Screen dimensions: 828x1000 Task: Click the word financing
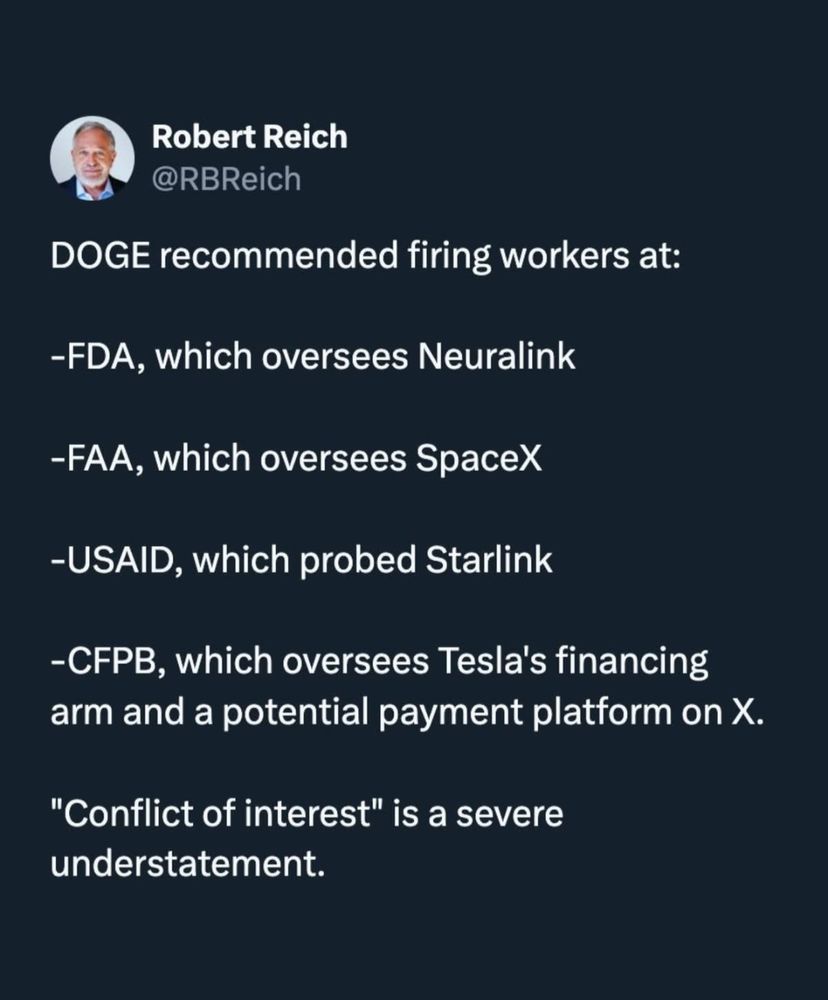coord(632,662)
